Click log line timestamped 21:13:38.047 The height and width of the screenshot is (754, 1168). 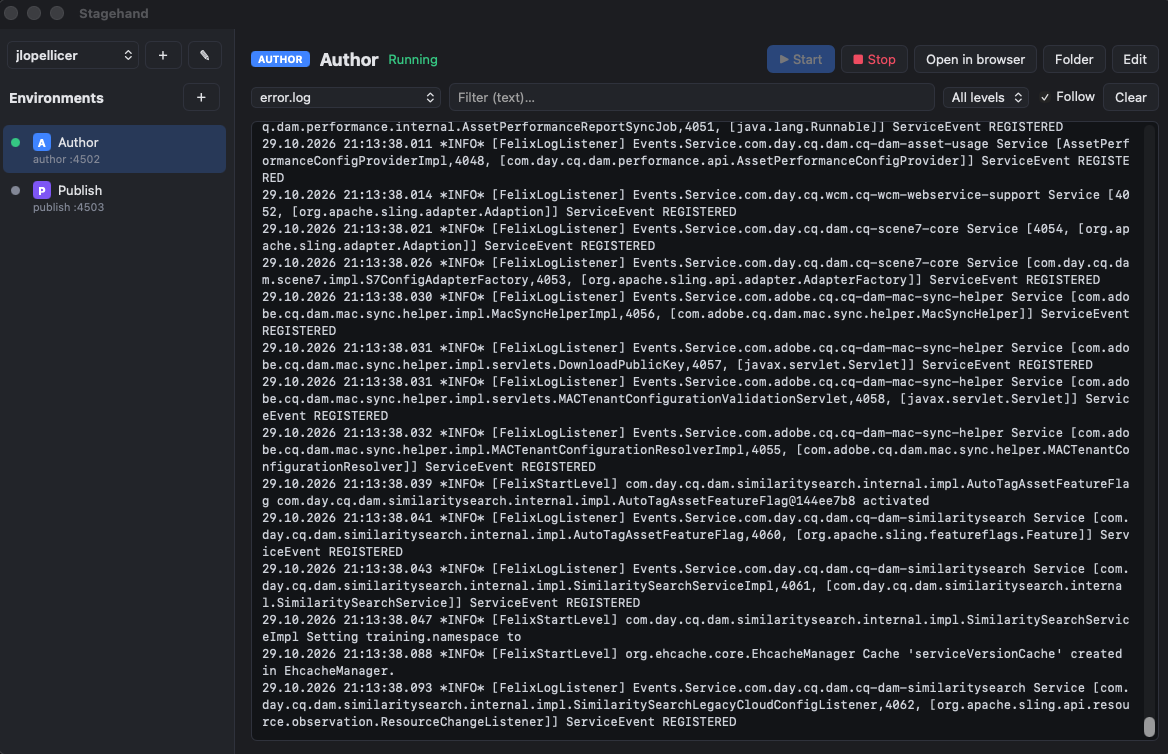[x=696, y=628]
